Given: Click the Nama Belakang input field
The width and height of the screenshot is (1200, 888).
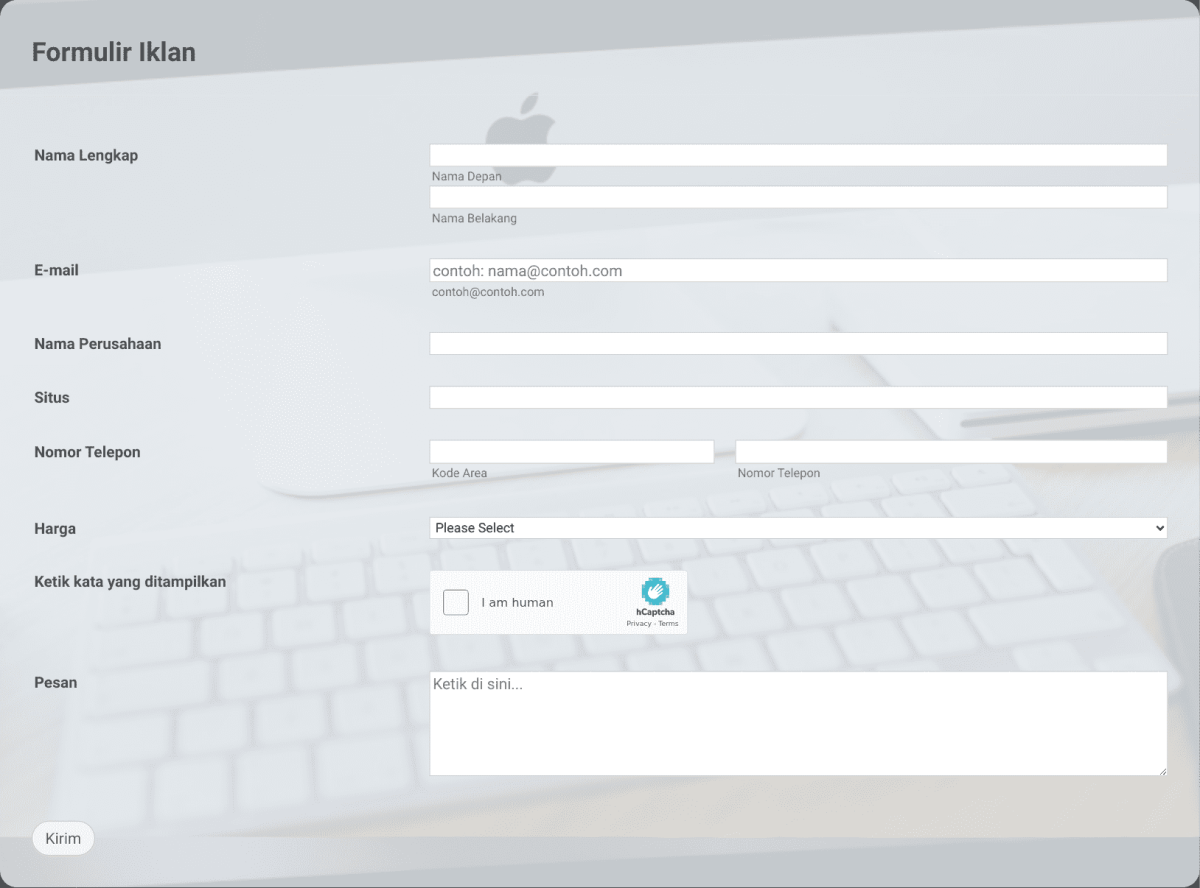Looking at the screenshot, I should 798,197.
